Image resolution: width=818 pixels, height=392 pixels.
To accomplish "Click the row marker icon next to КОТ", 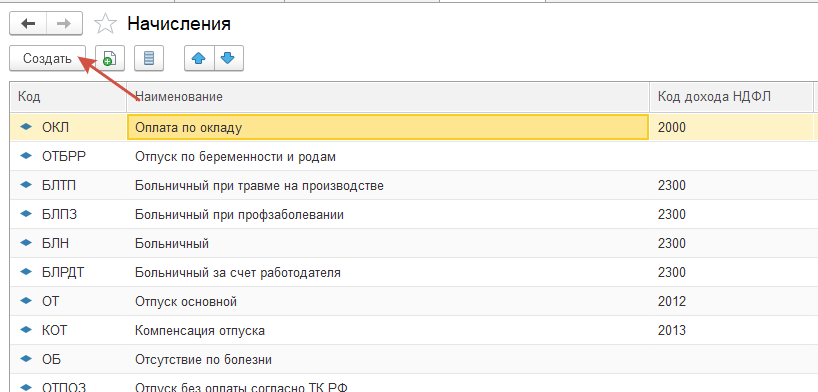I will (x=26, y=330).
